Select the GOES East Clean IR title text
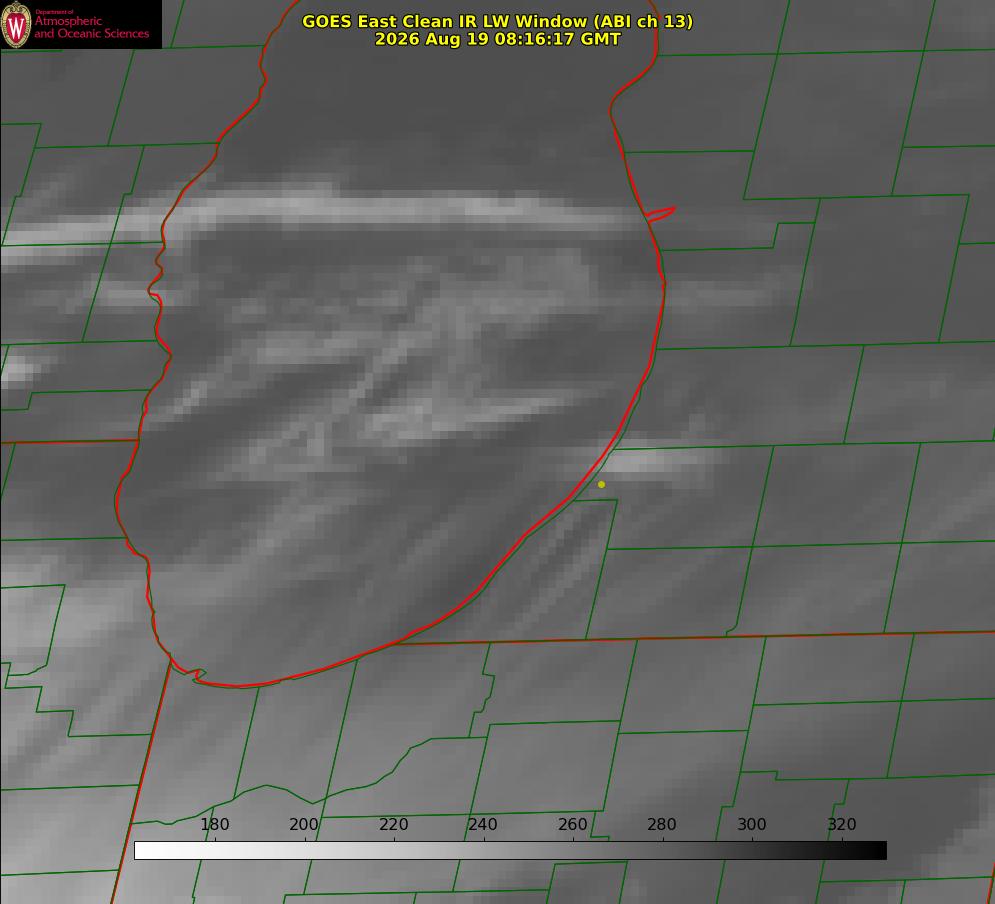The image size is (995, 904). tap(498, 21)
